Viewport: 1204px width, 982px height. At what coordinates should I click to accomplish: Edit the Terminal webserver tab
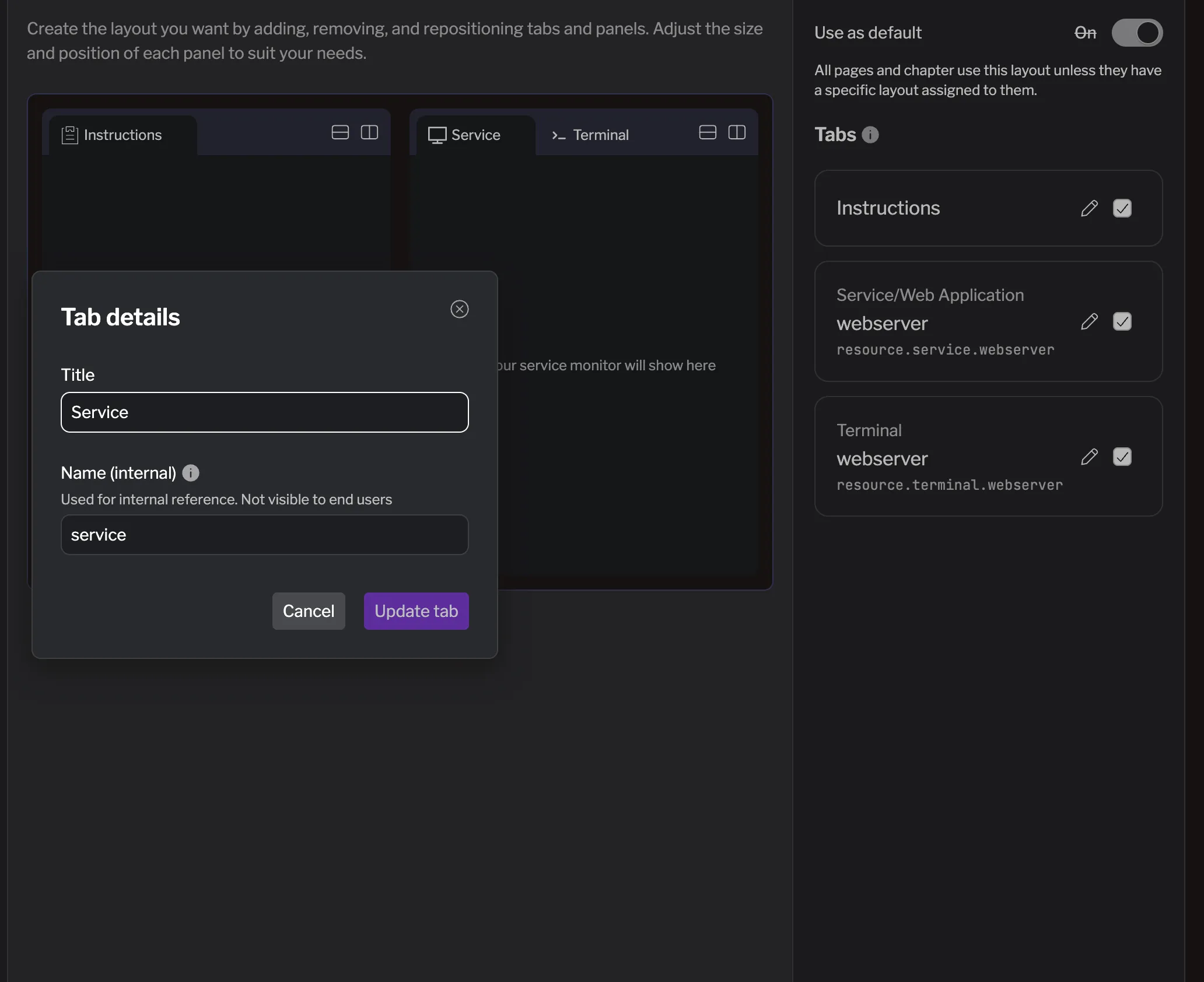click(x=1089, y=457)
